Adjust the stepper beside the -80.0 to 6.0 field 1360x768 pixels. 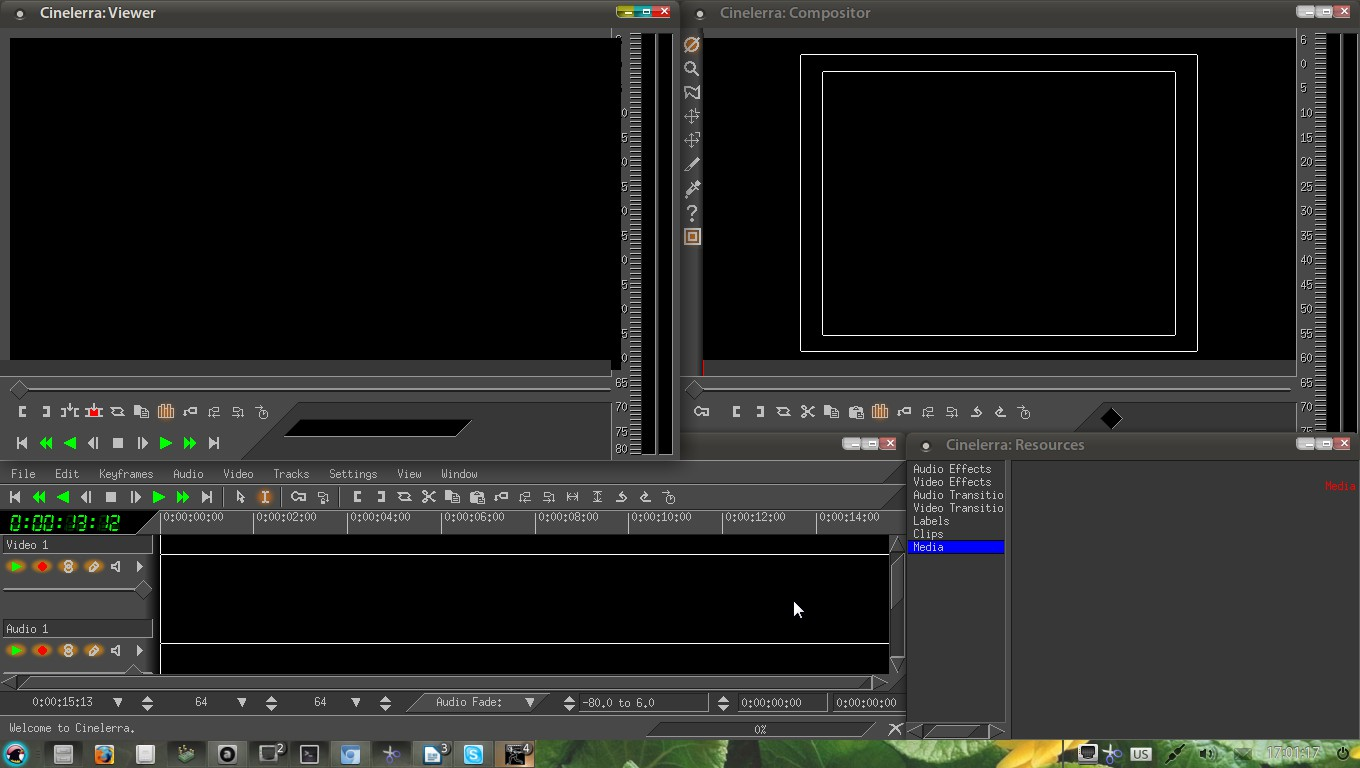pyautogui.click(x=723, y=702)
